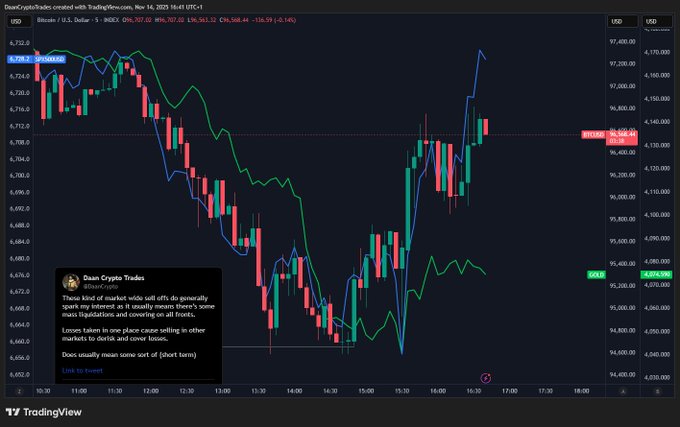Screen dimensions: 680x427
Task: Click the 4,100.000 label on the gold axis
Action: 657,215
